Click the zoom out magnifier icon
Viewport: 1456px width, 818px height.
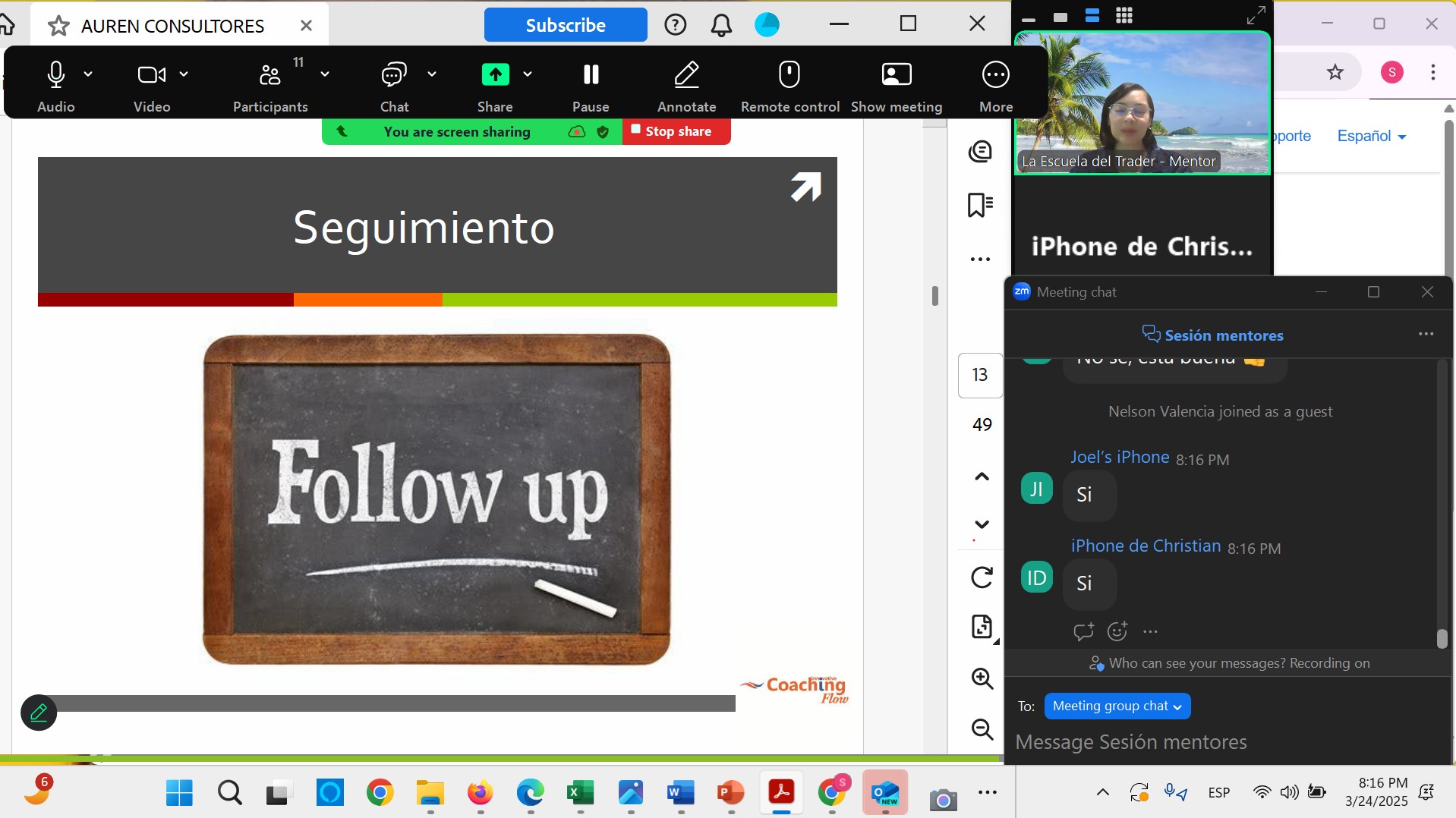click(x=982, y=729)
